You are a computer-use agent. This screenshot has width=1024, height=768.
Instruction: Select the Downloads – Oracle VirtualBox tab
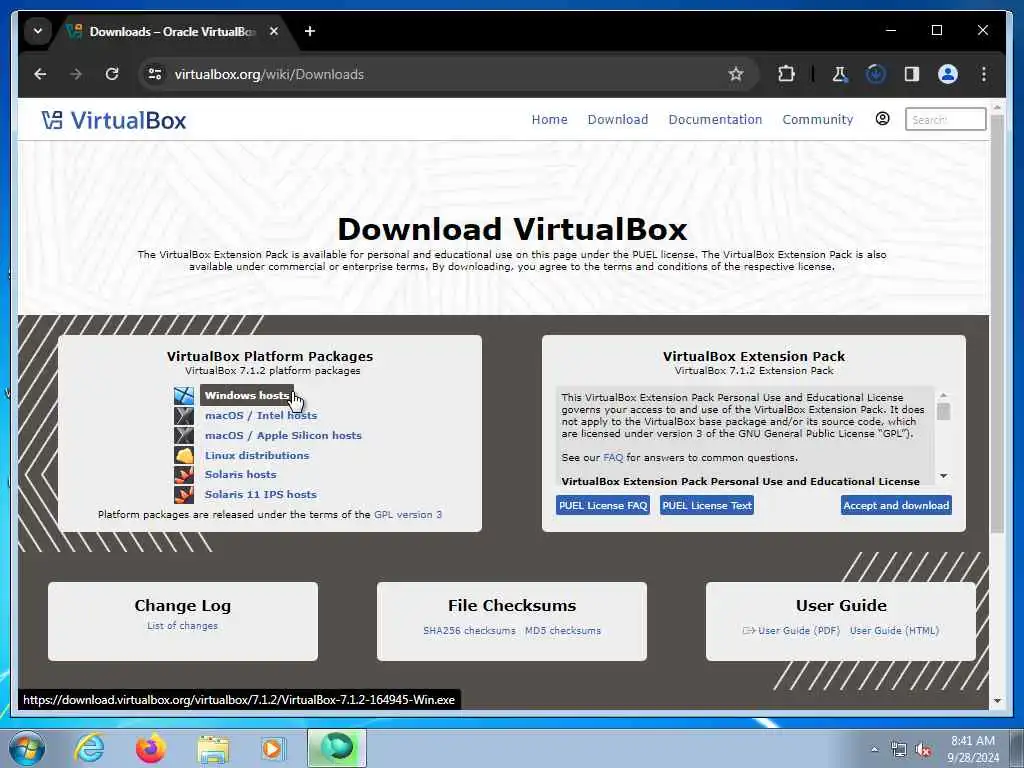(172, 31)
